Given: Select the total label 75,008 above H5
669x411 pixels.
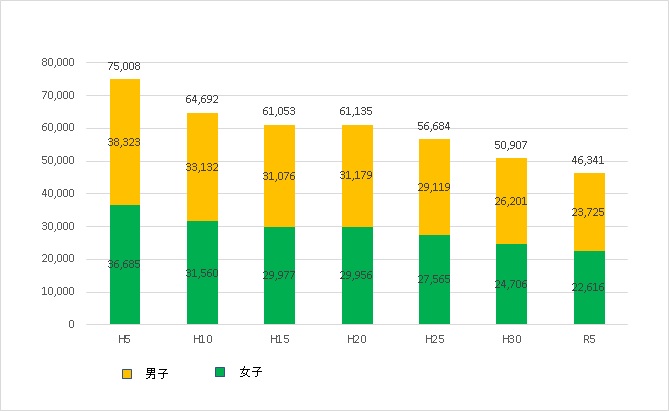Looking at the screenshot, I should (x=125, y=66).
